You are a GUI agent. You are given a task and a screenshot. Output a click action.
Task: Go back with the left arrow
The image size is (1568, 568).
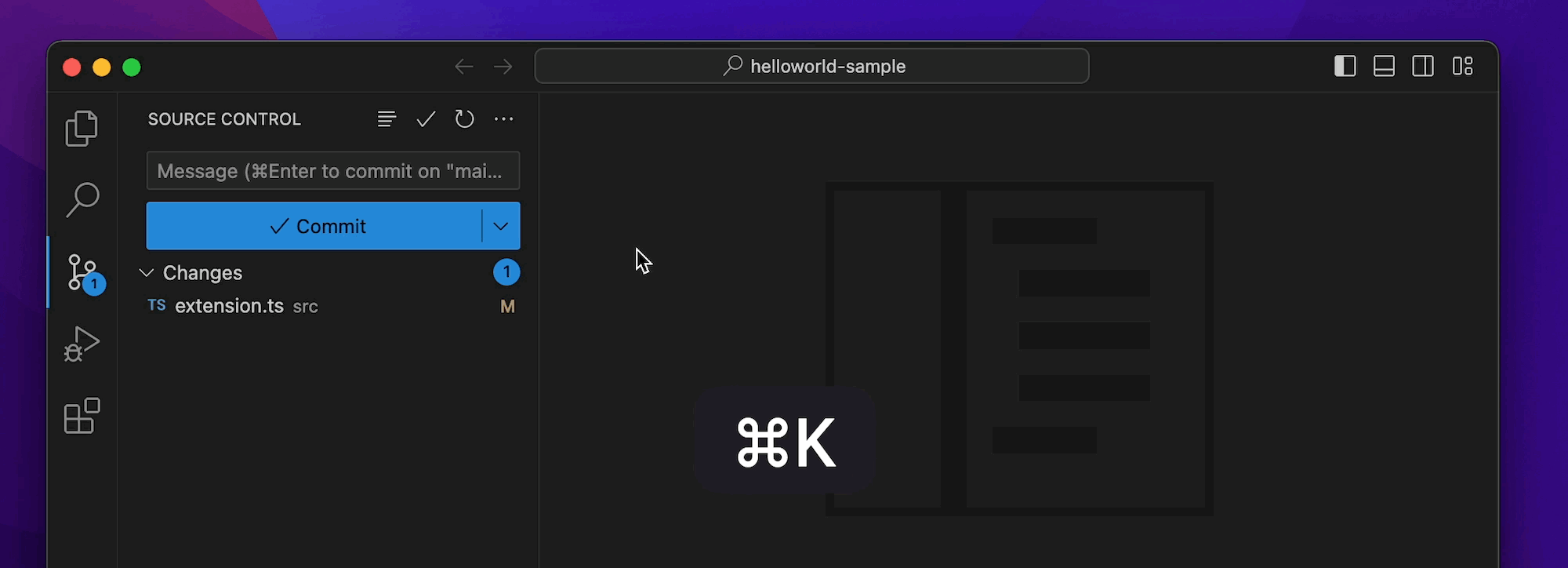click(464, 67)
